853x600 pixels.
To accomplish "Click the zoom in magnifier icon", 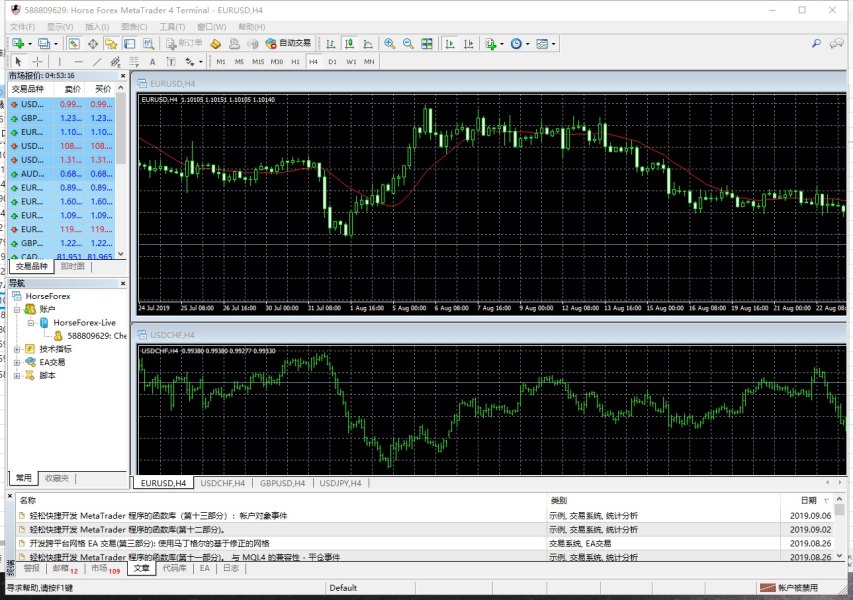I will (389, 44).
